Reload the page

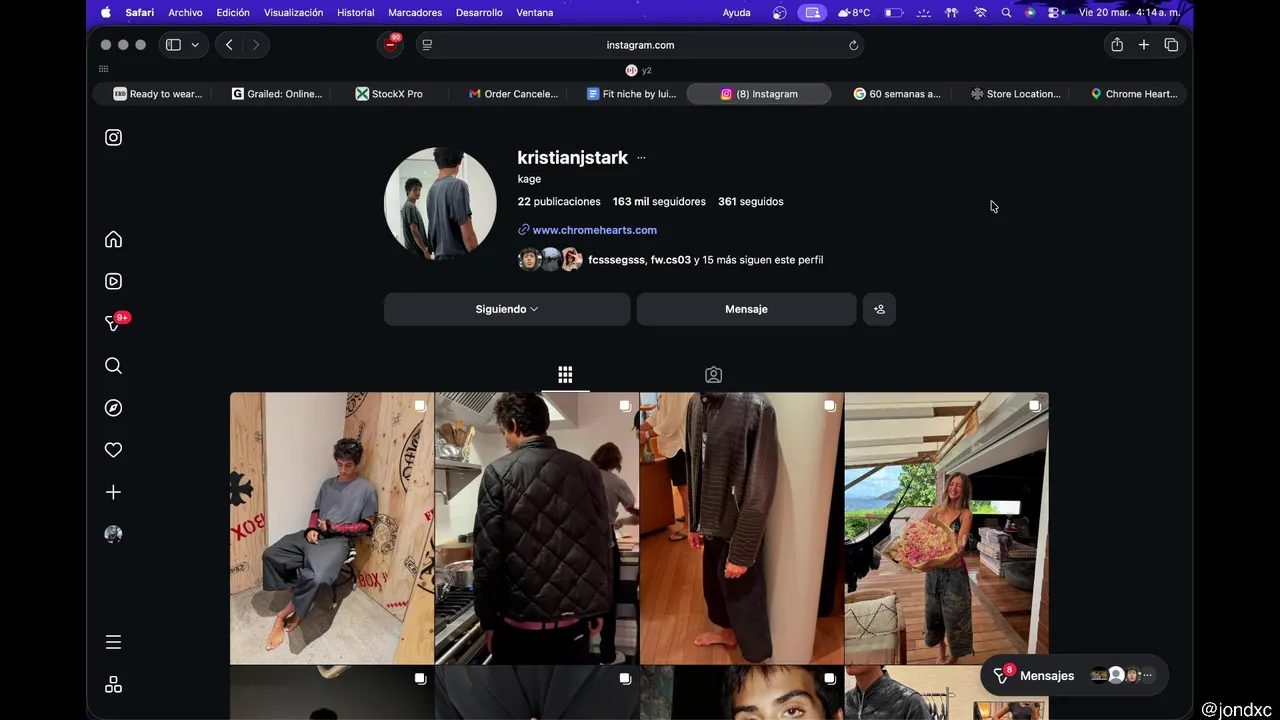[853, 45]
